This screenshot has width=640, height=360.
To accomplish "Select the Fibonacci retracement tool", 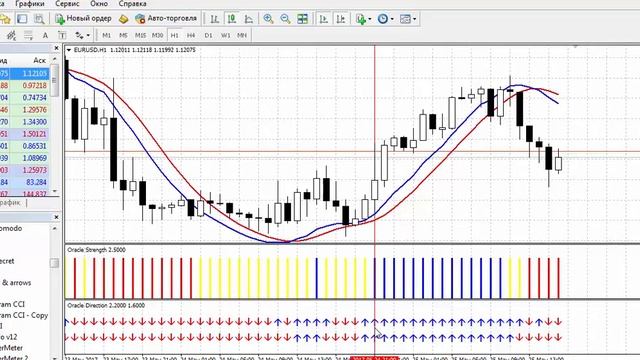I will (x=28, y=36).
